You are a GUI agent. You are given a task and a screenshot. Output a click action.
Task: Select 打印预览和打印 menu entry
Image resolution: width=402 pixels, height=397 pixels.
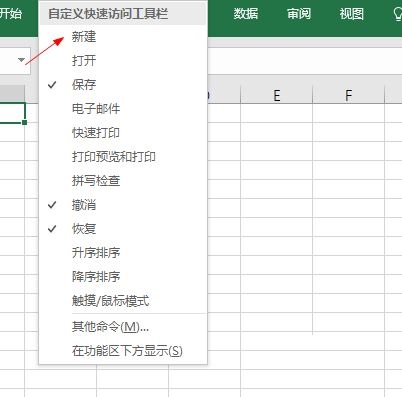tap(123, 157)
